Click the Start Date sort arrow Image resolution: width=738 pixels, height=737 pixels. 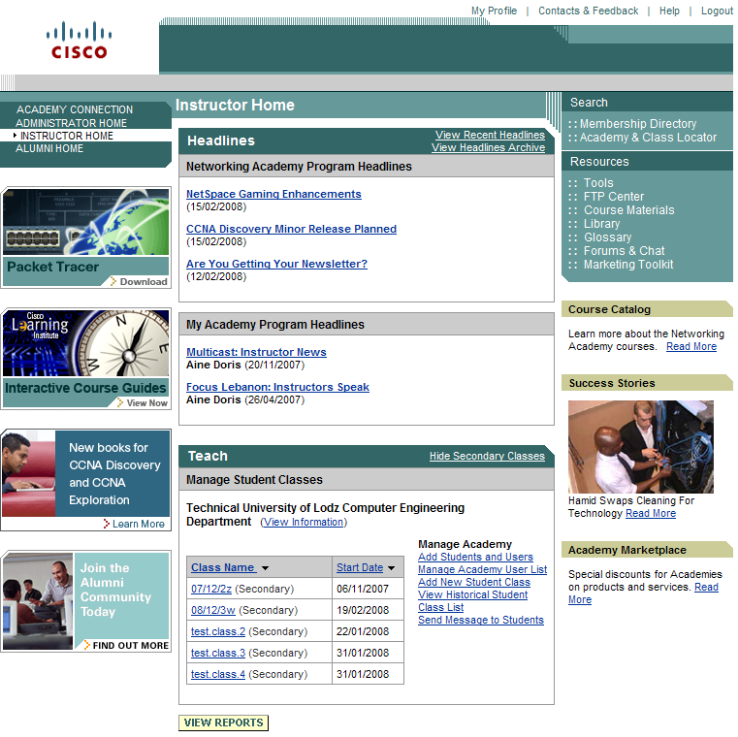[x=391, y=569]
